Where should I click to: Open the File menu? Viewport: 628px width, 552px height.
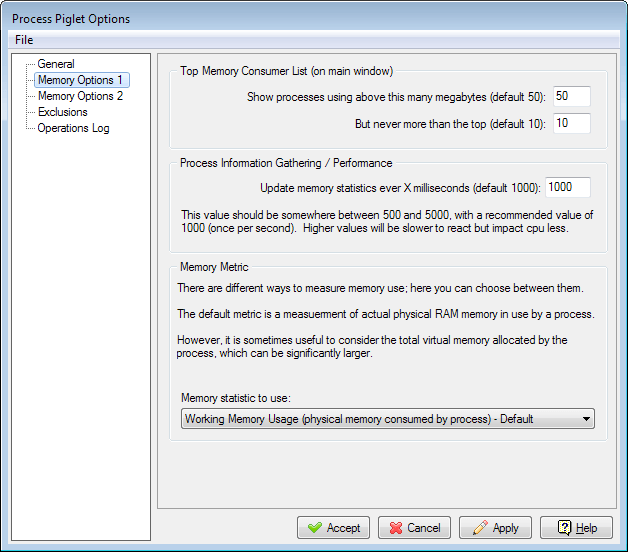coord(24,40)
